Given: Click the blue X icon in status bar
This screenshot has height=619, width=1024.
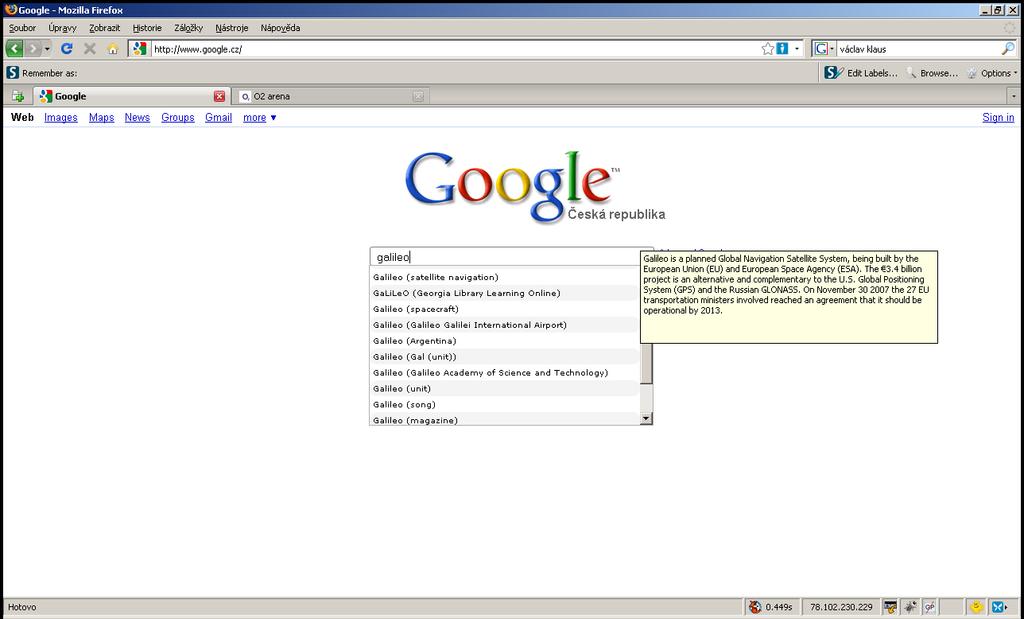Looking at the screenshot, I should 999,607.
